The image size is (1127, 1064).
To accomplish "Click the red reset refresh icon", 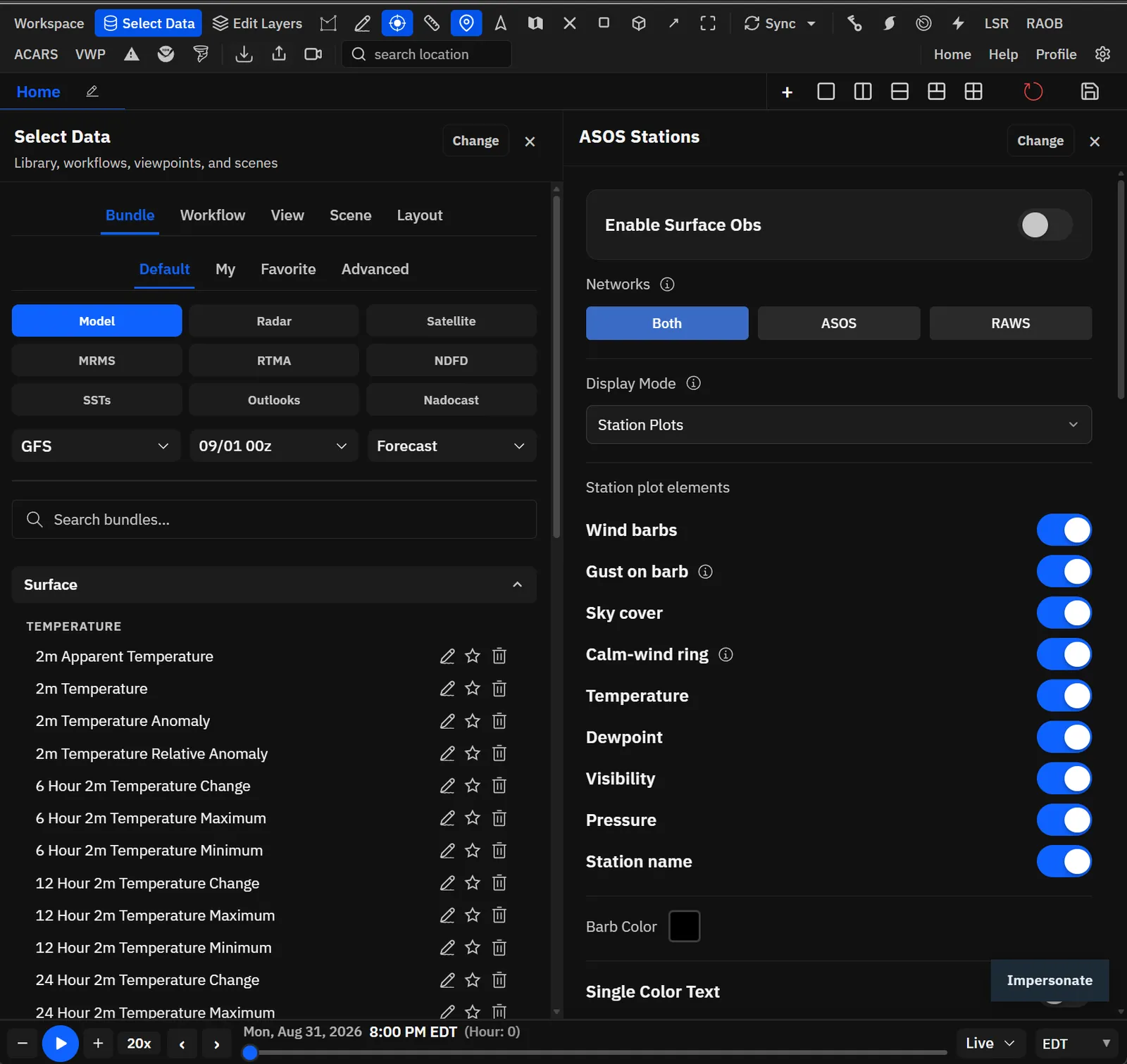I will click(x=1033, y=92).
